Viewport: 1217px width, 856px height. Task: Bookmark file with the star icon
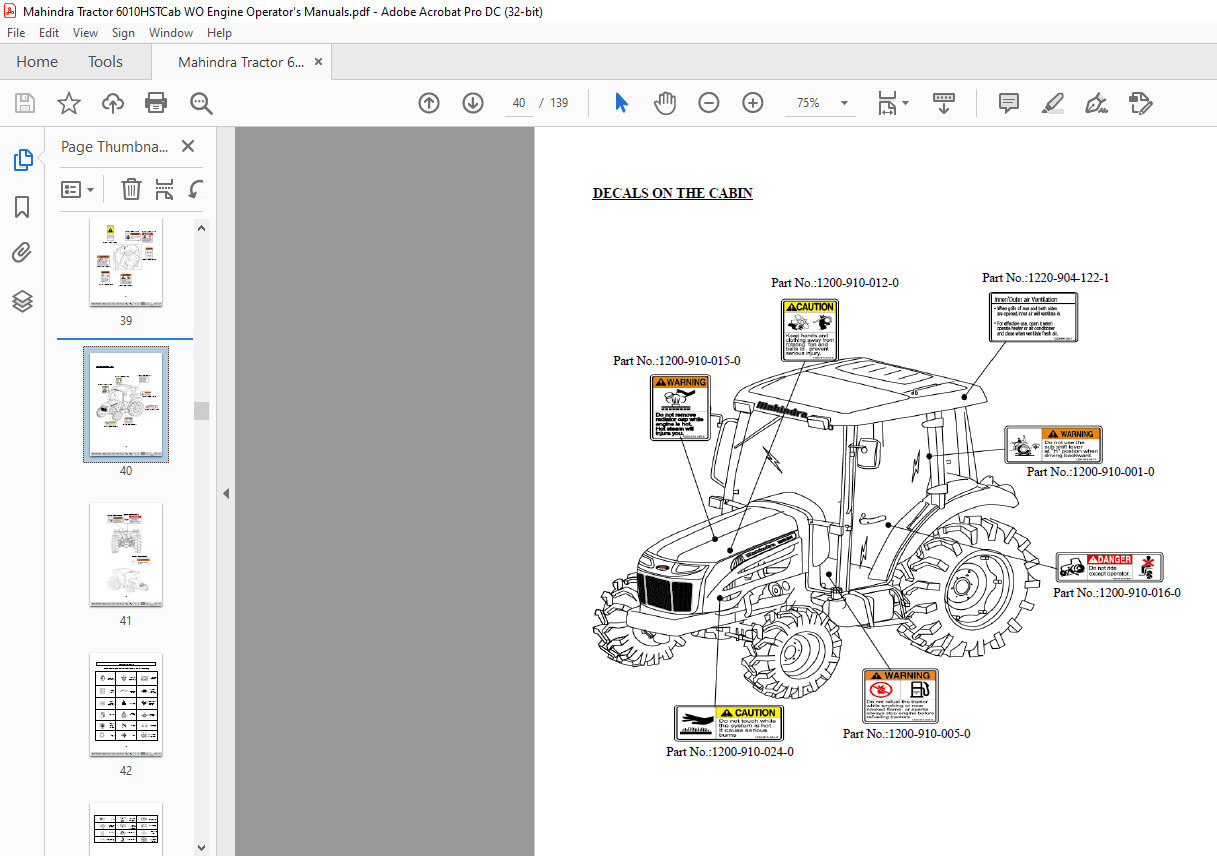click(x=68, y=103)
